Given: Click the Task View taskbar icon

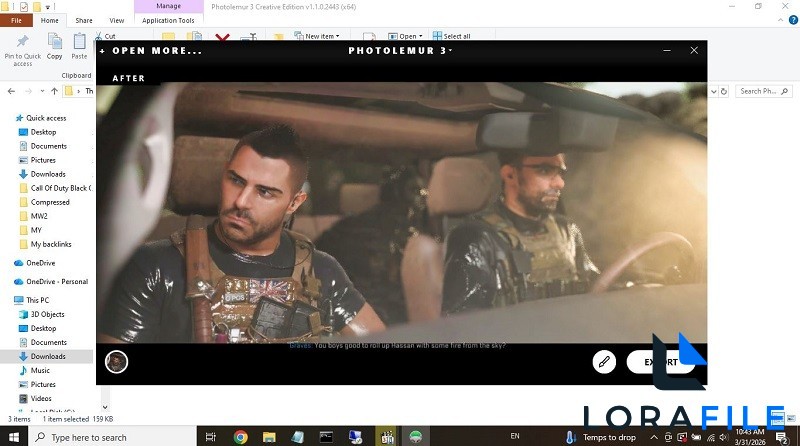Looking at the screenshot, I should click(x=213, y=437).
